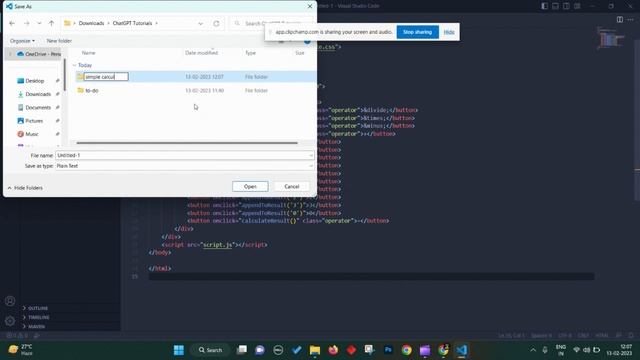This screenshot has width=640, height=360.
Task: Refresh the ChatGPT Tutorials folder view
Action: [216, 23]
